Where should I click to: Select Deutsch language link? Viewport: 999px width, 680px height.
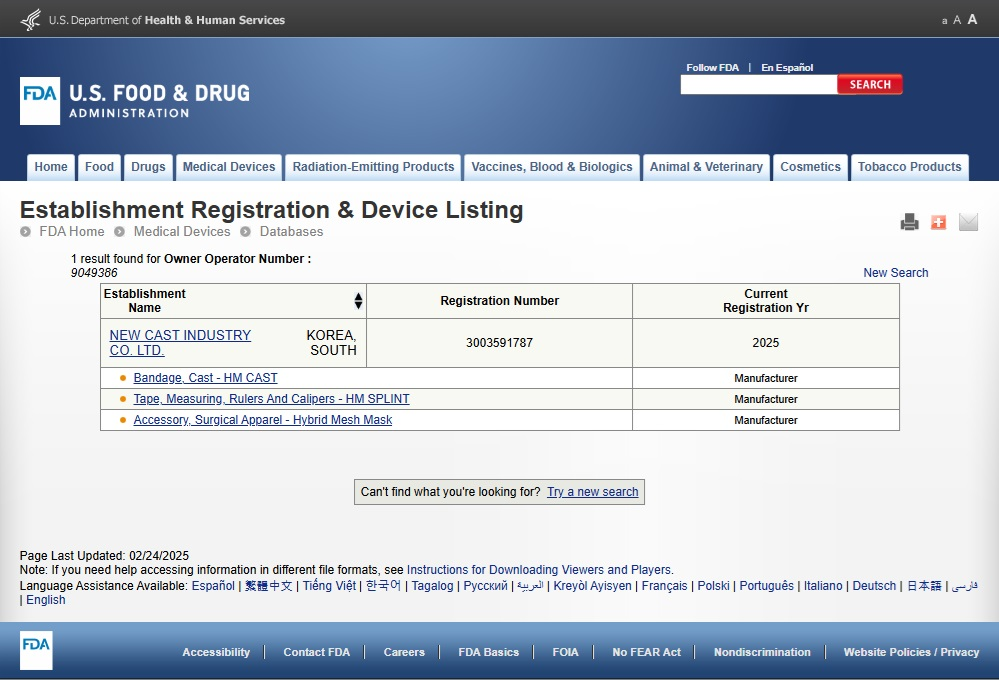[874, 586]
